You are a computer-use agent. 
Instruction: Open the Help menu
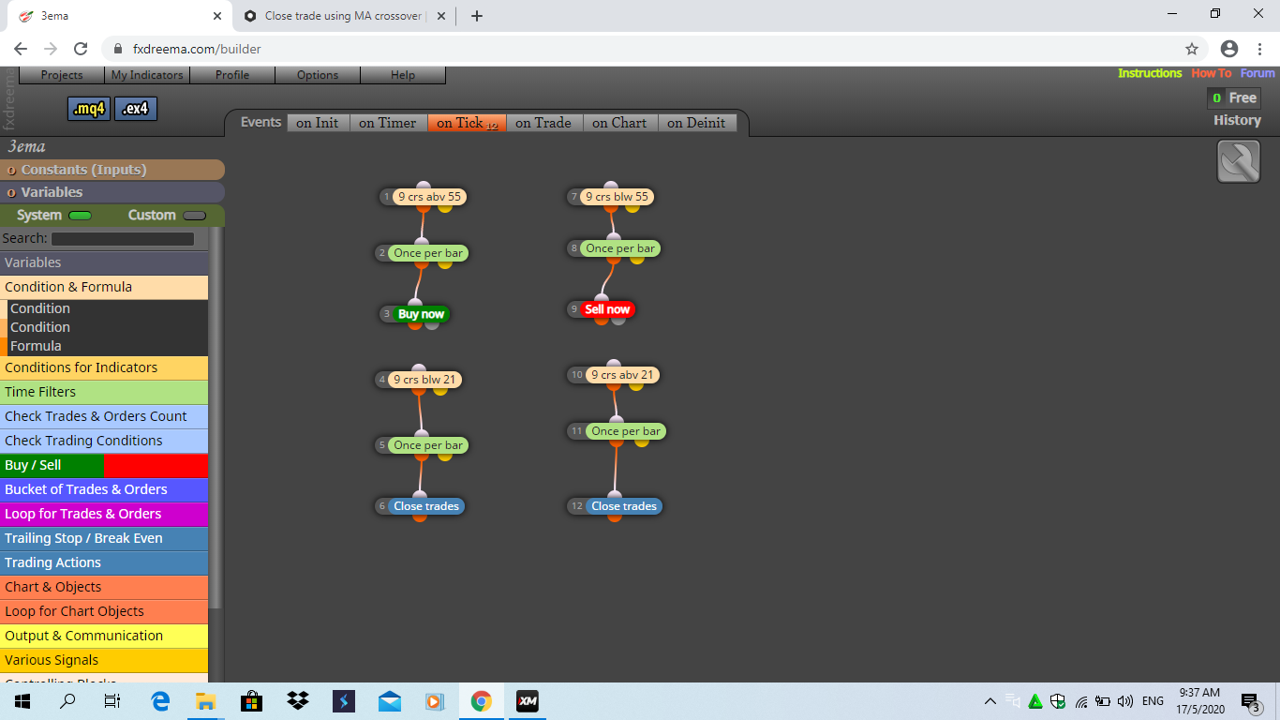[x=403, y=75]
